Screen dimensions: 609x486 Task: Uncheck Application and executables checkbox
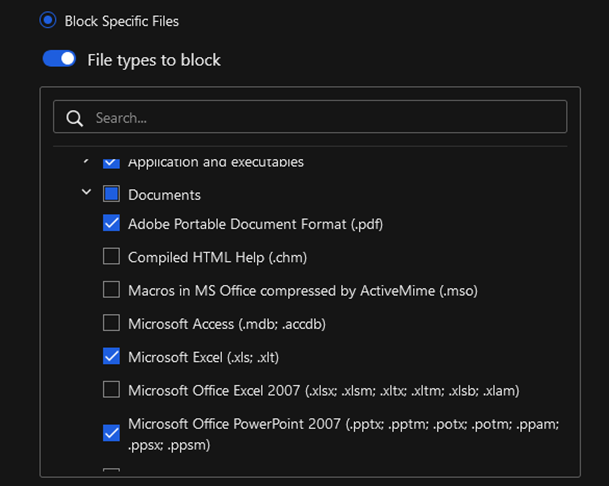[111, 163]
